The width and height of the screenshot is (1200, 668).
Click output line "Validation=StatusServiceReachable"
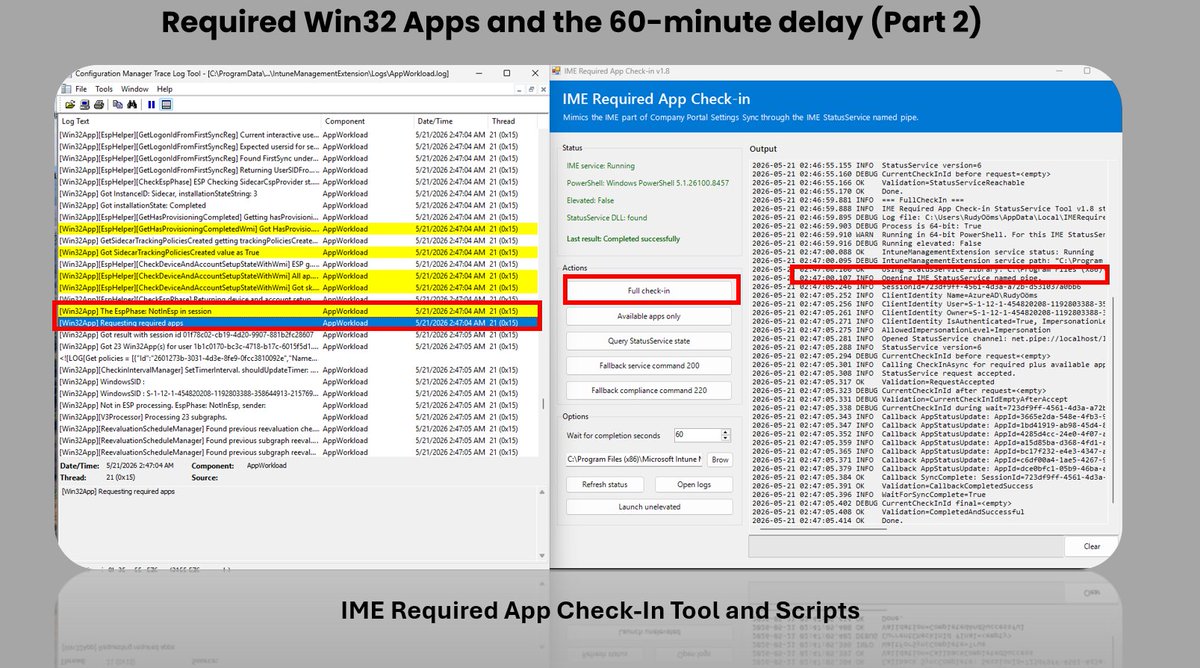click(x=955, y=183)
